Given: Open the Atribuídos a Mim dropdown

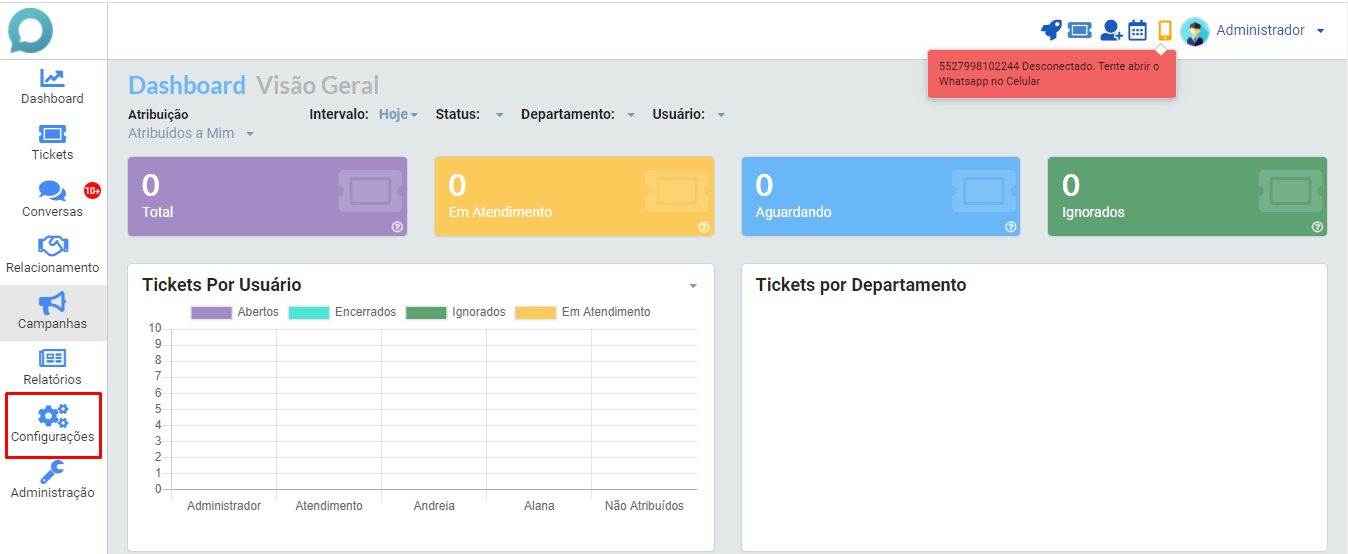Looking at the screenshot, I should (191, 133).
